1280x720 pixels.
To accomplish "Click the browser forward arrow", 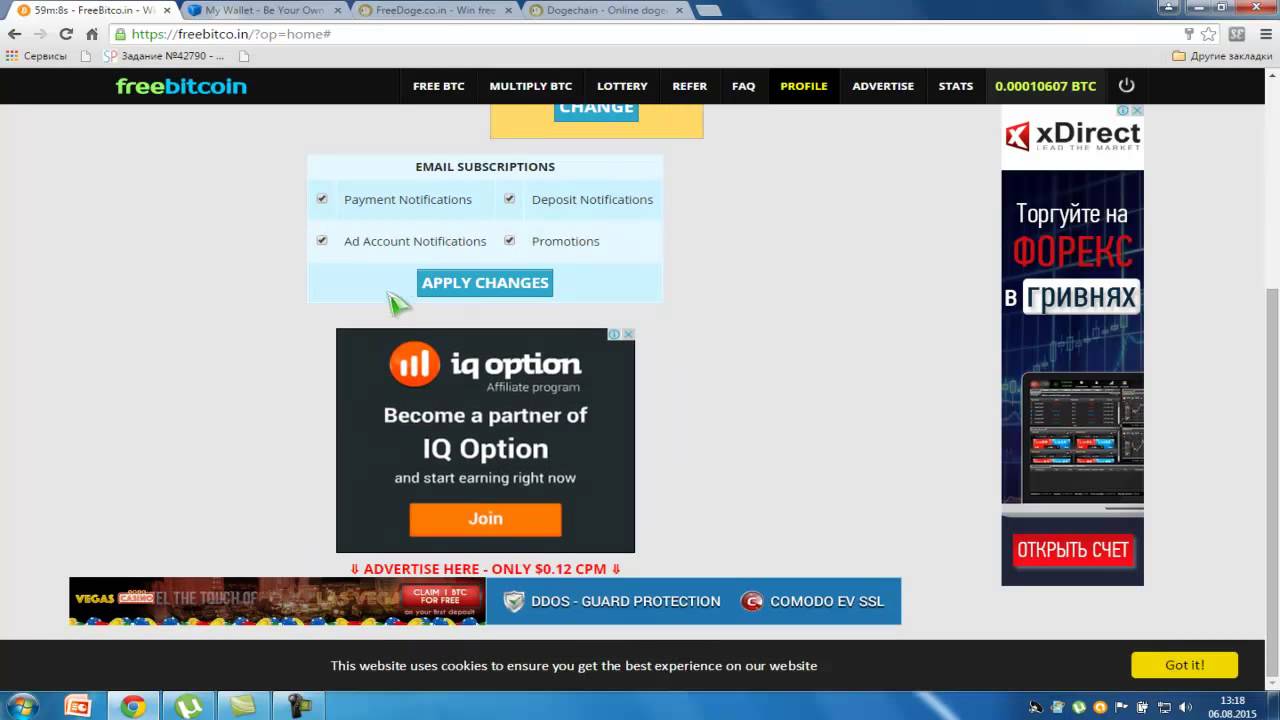I will pos(40,34).
